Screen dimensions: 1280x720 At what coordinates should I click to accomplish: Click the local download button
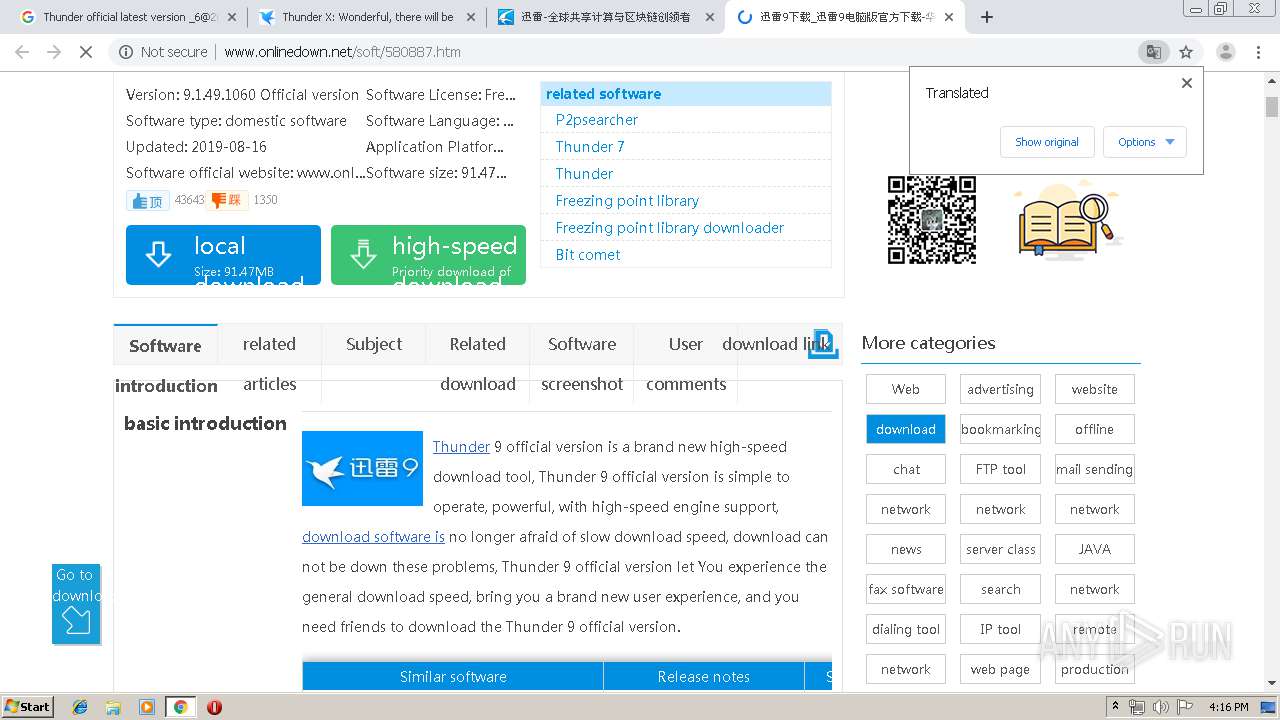click(223, 255)
